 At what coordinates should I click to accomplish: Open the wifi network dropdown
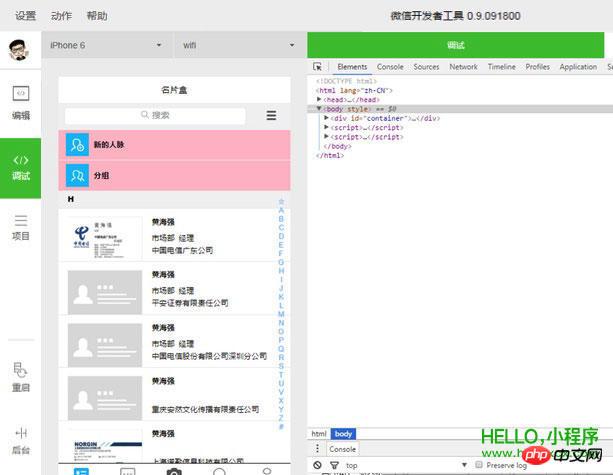(x=238, y=45)
